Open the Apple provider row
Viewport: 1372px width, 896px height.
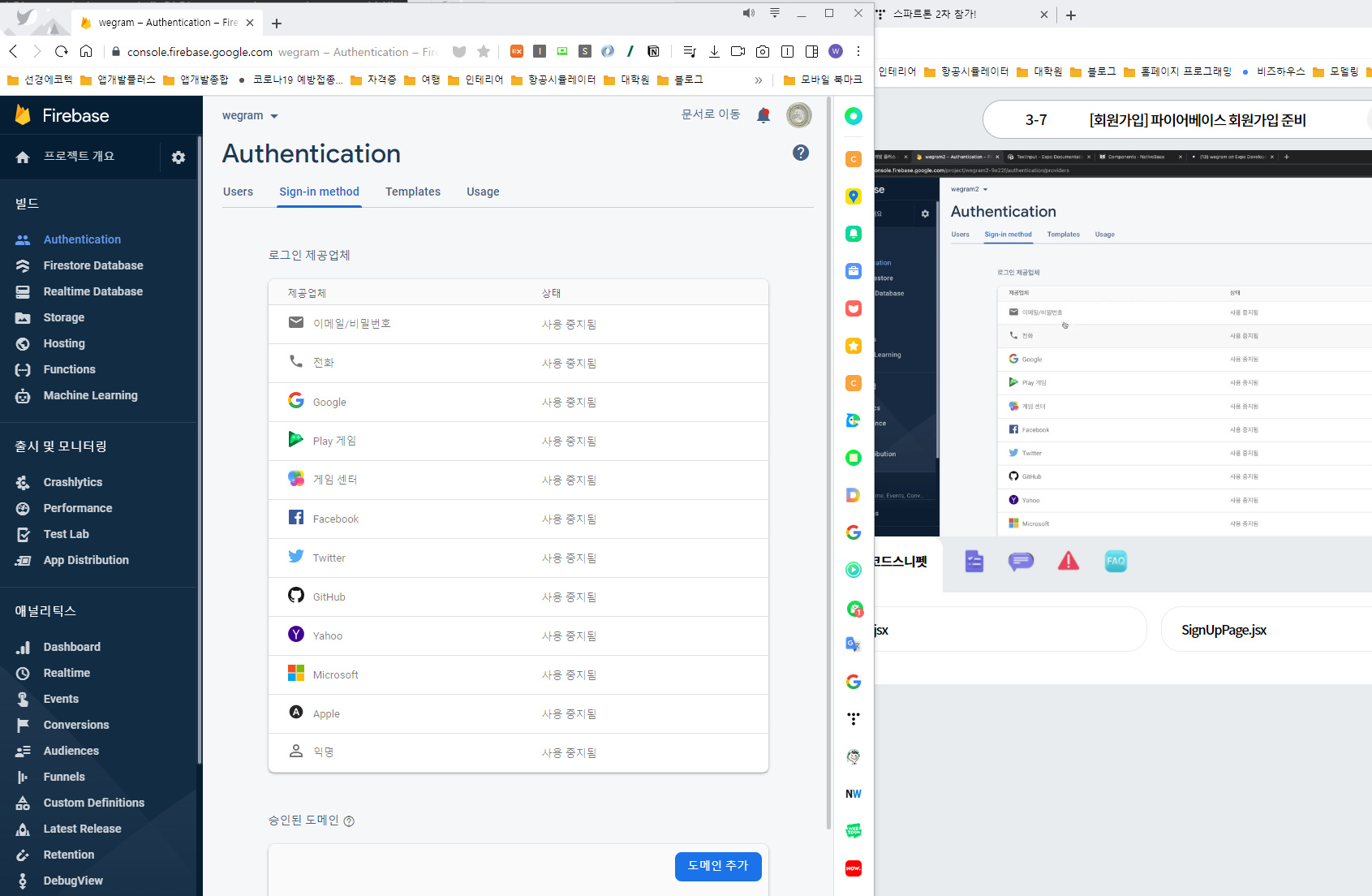(x=518, y=713)
